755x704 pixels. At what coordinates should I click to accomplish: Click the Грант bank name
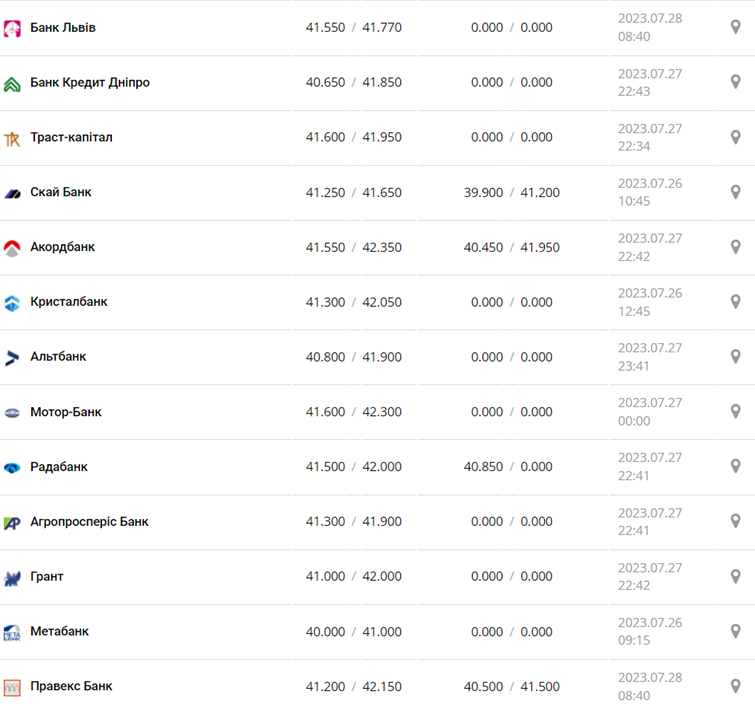pos(47,576)
